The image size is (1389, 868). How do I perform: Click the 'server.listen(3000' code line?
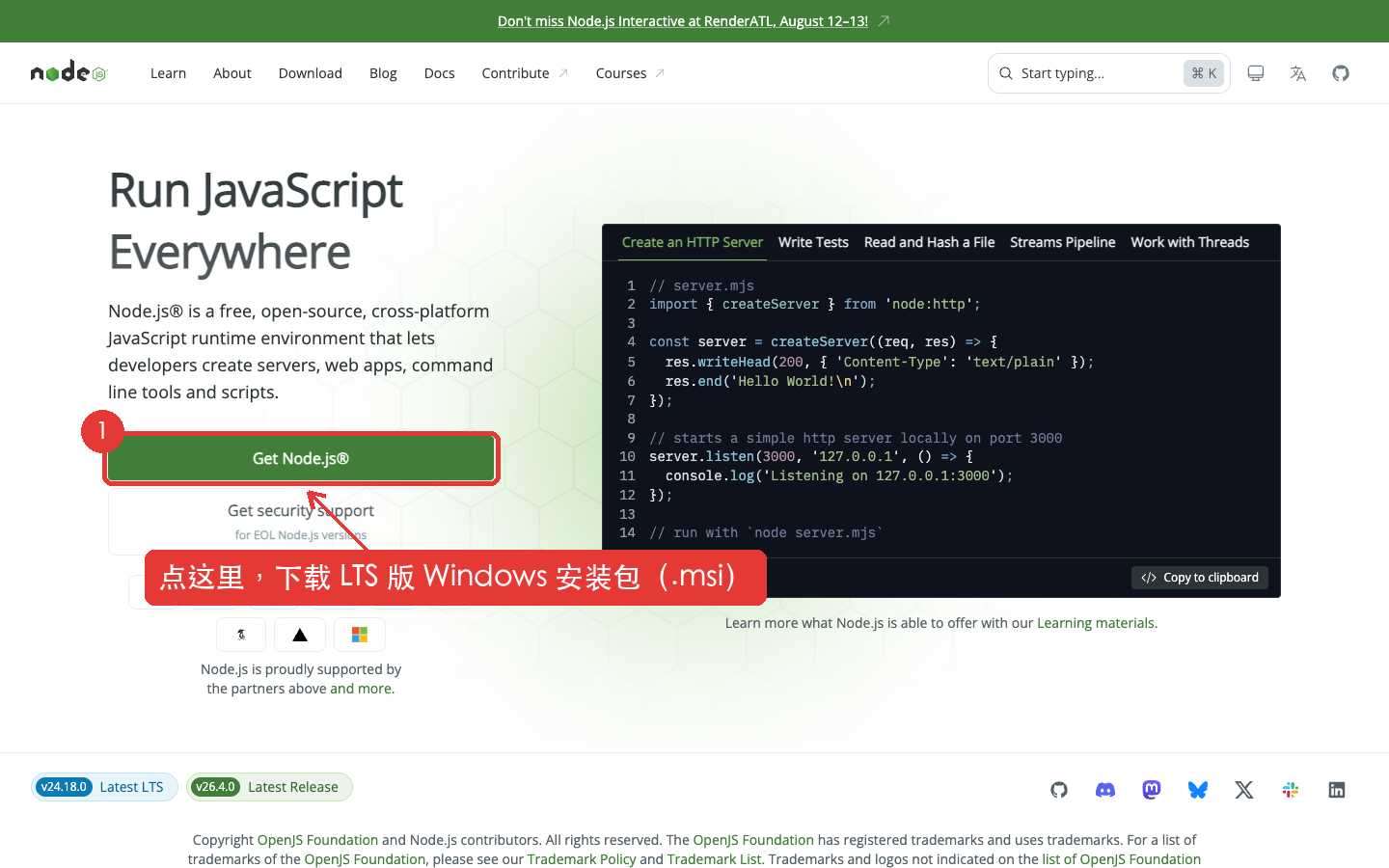coord(811,456)
